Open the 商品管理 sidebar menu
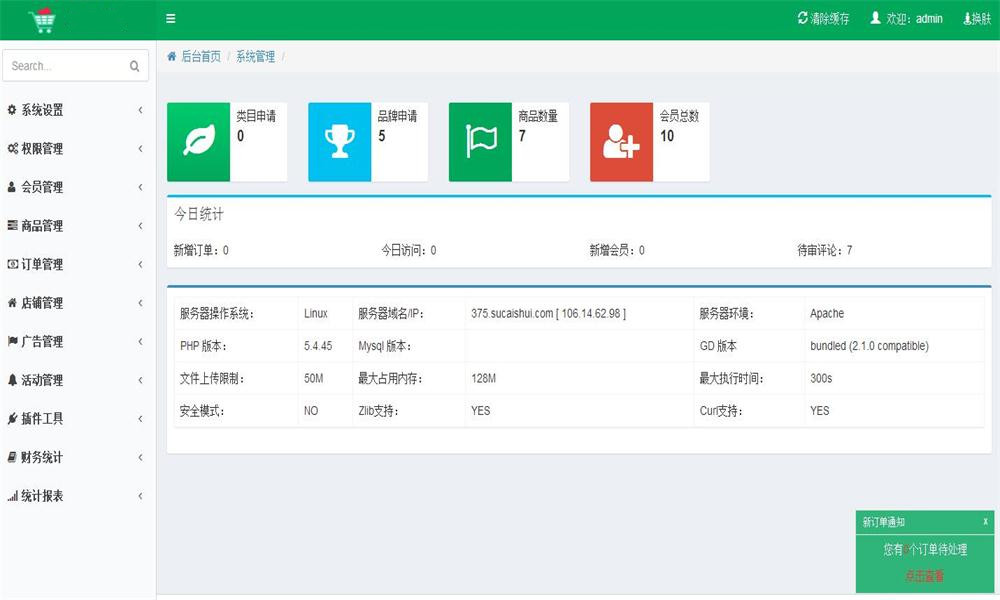The height and width of the screenshot is (600, 1000). tap(77, 225)
